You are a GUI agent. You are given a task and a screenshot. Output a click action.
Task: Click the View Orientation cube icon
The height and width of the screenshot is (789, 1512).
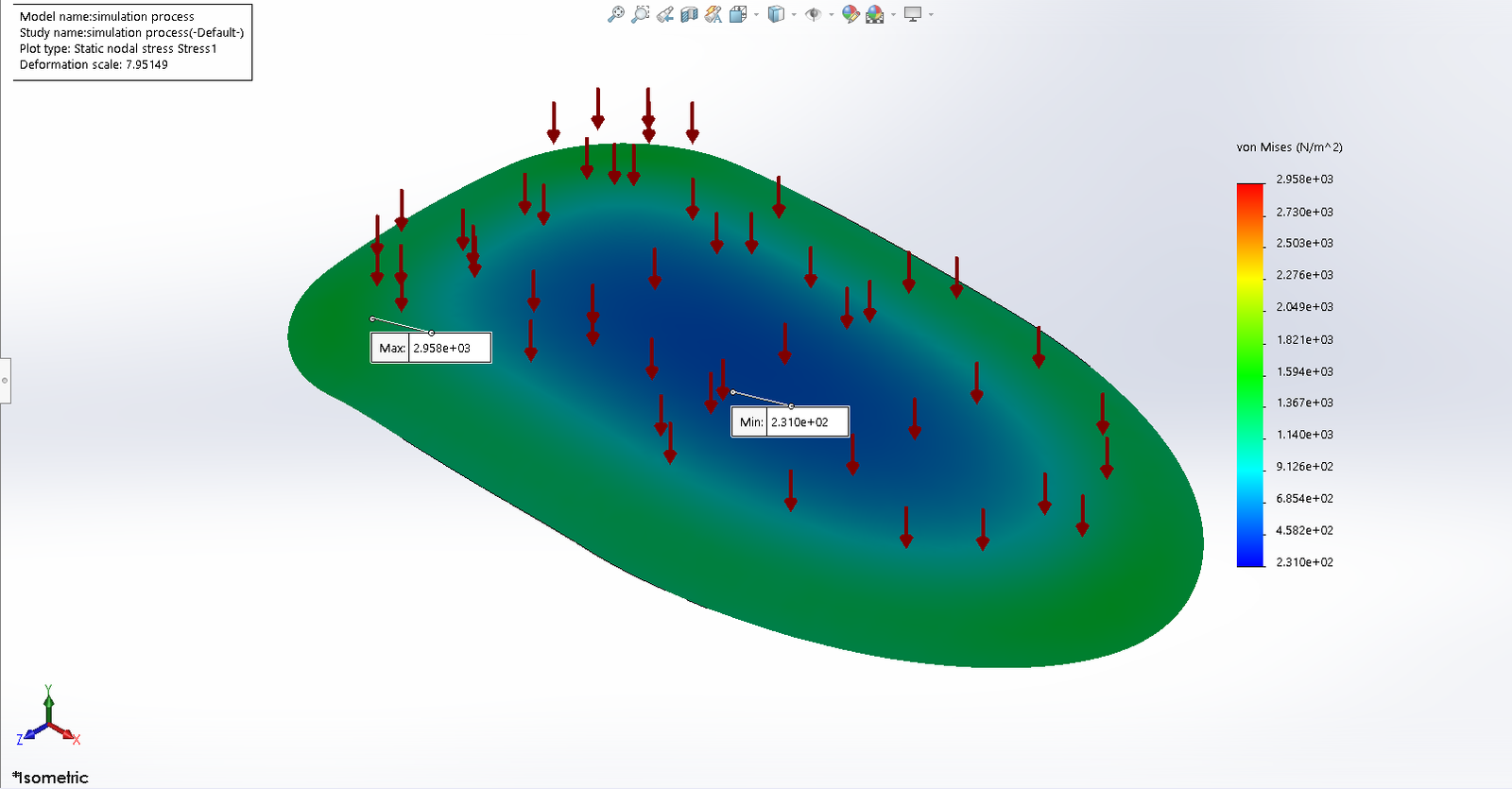pos(738,14)
